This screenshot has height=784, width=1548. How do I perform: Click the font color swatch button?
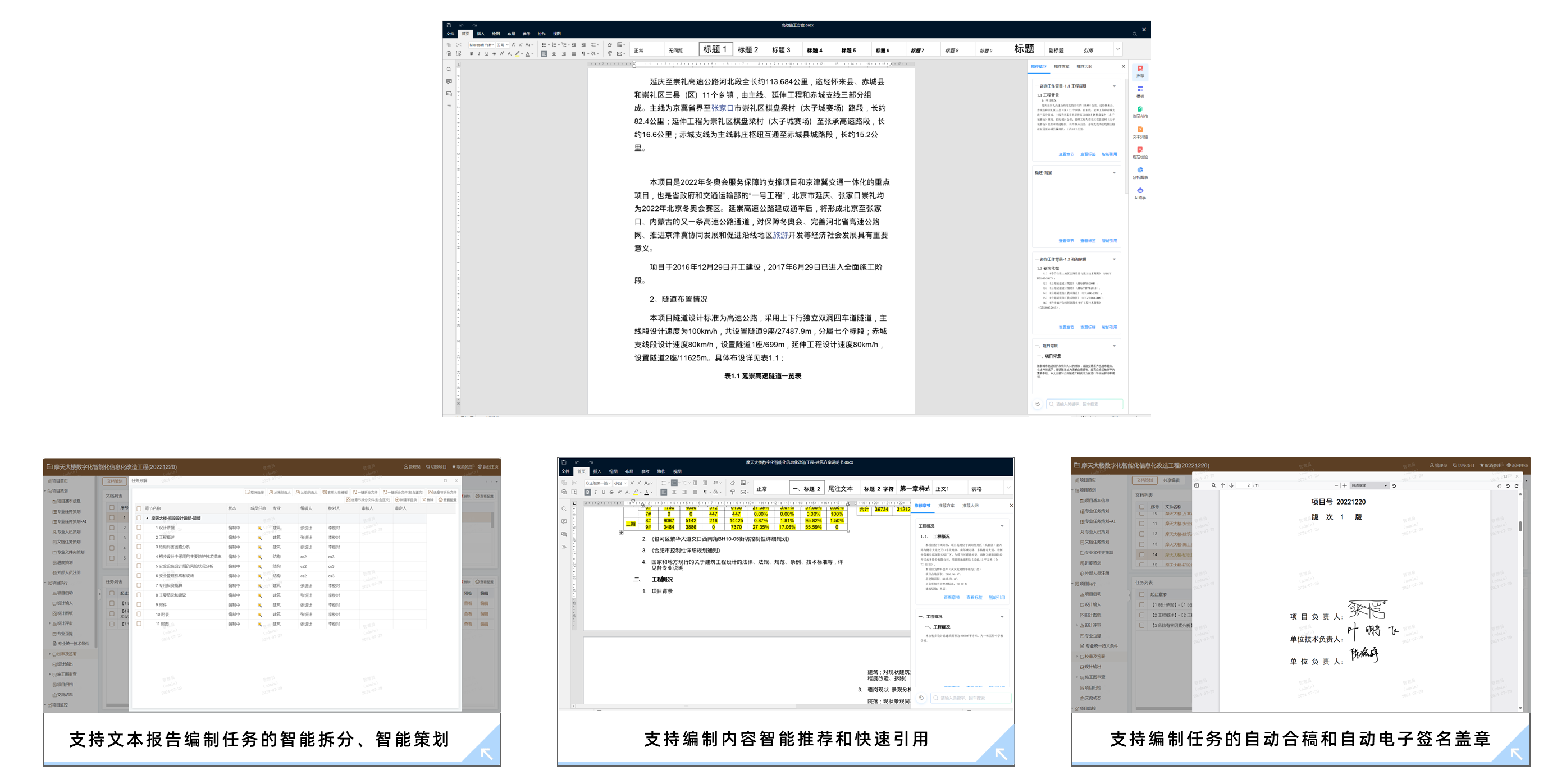pyautogui.click(x=528, y=54)
